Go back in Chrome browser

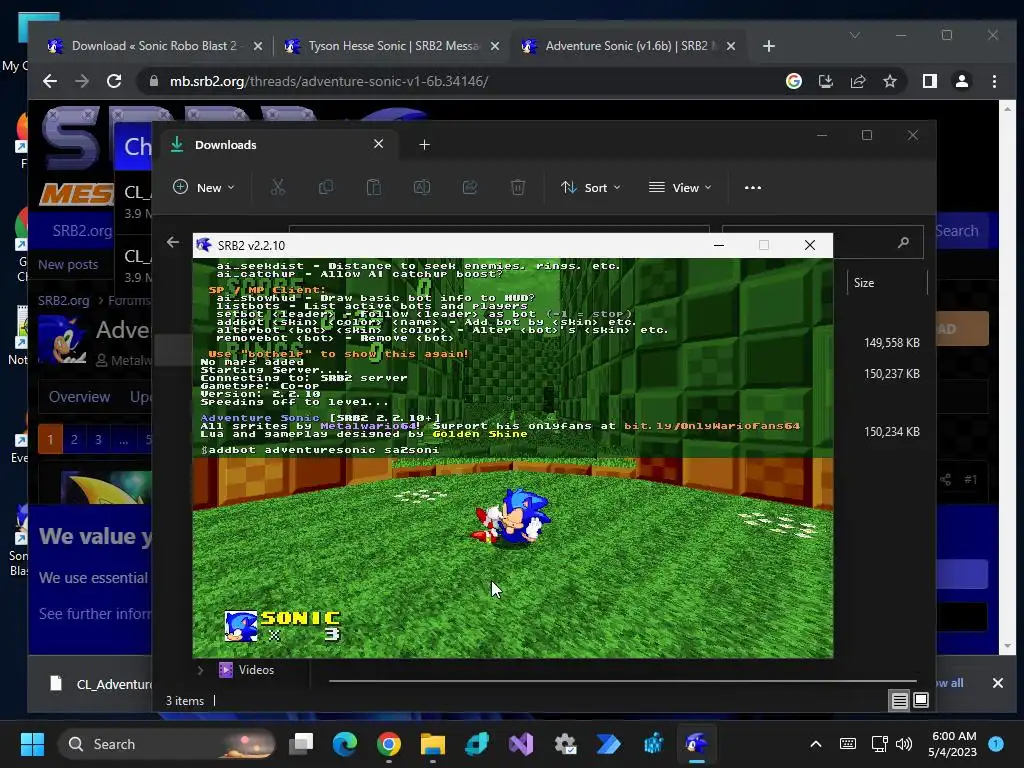(x=50, y=81)
